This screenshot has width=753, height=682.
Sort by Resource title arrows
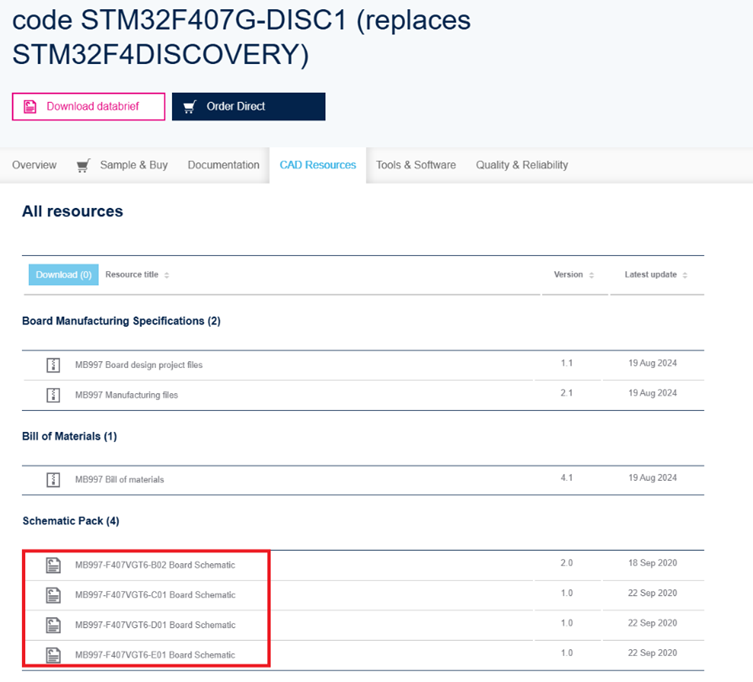pos(167,275)
